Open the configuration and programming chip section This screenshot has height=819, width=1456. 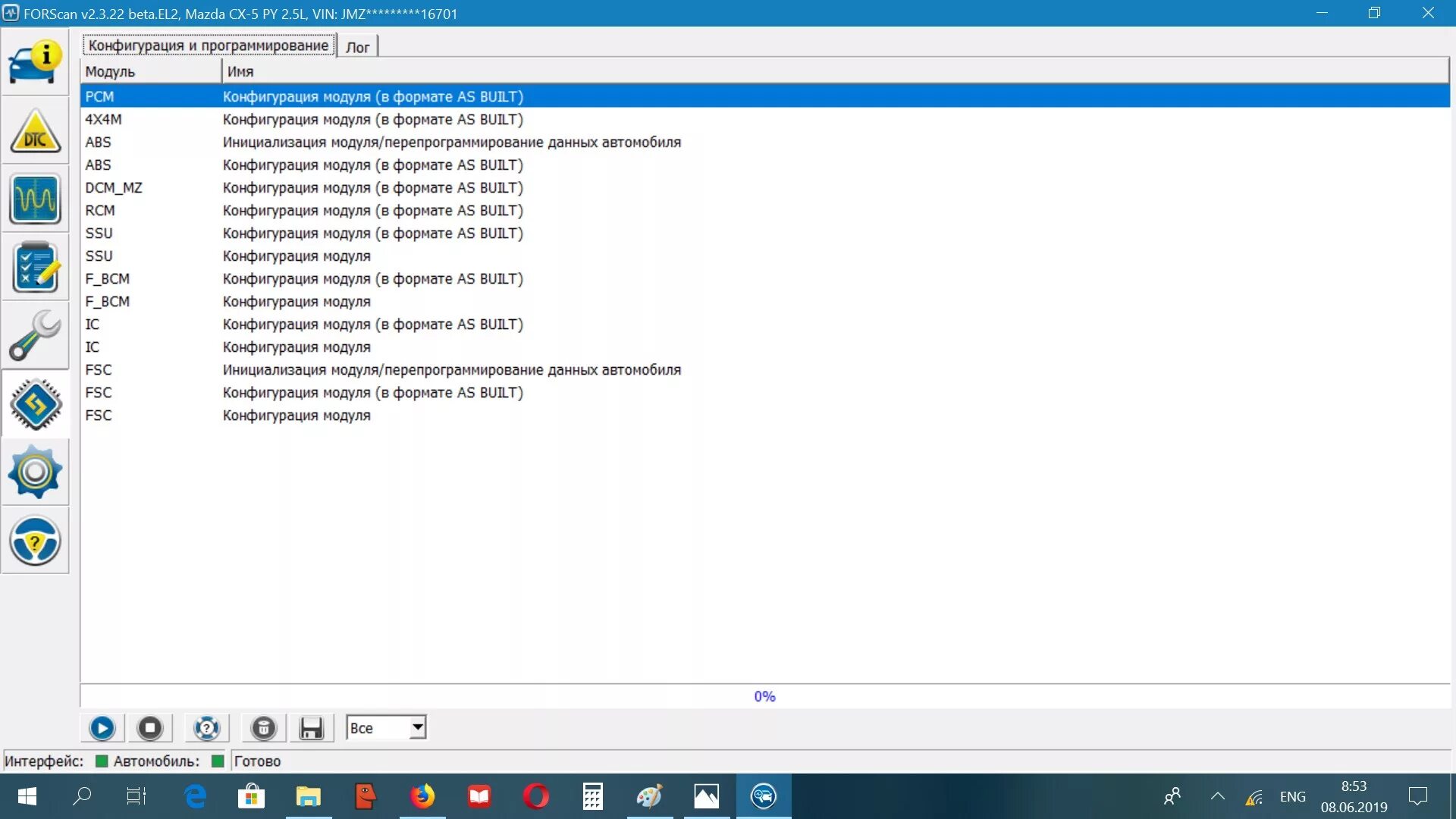[x=35, y=403]
